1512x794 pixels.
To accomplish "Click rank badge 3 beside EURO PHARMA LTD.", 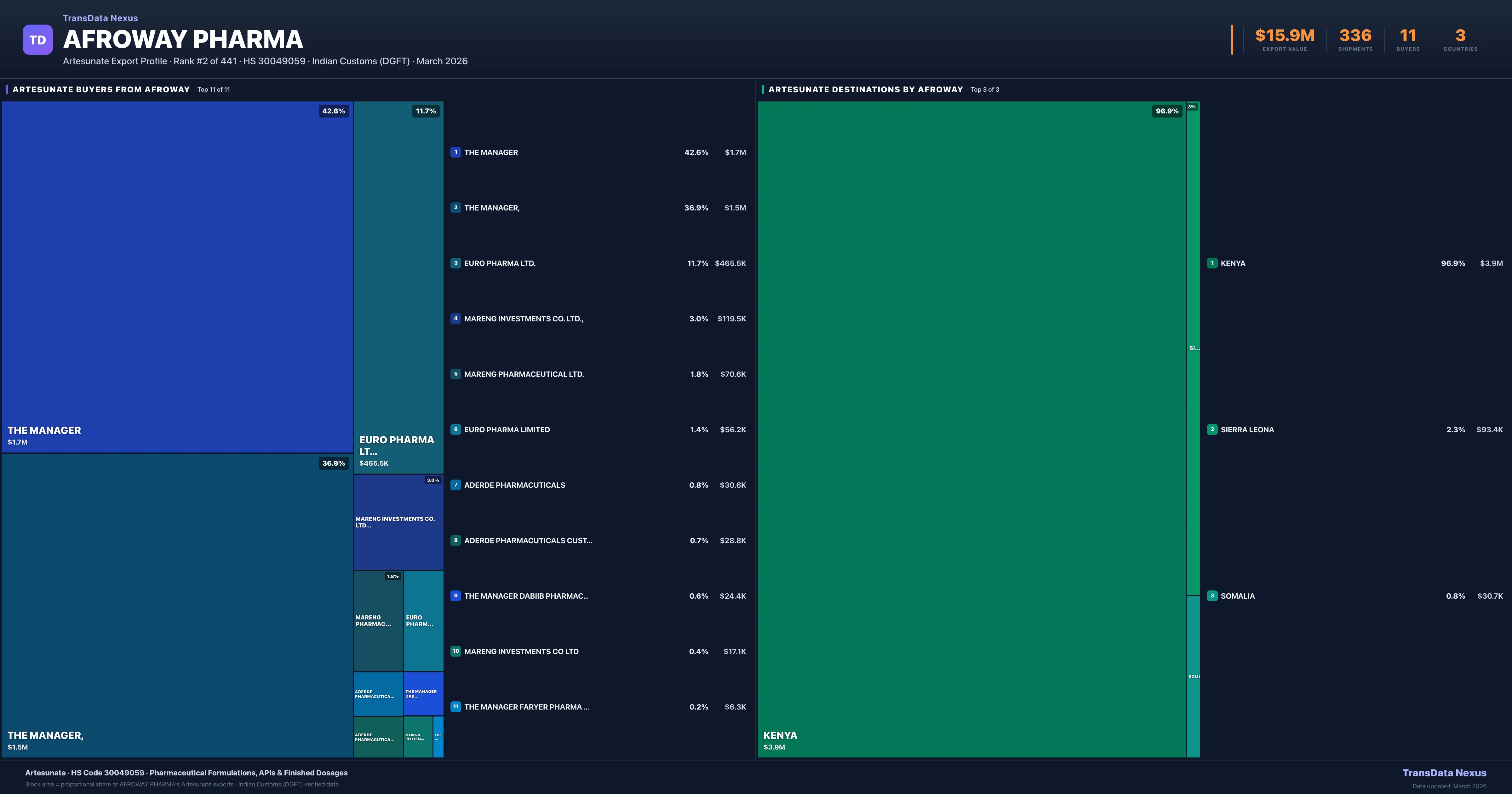I will 456,263.
